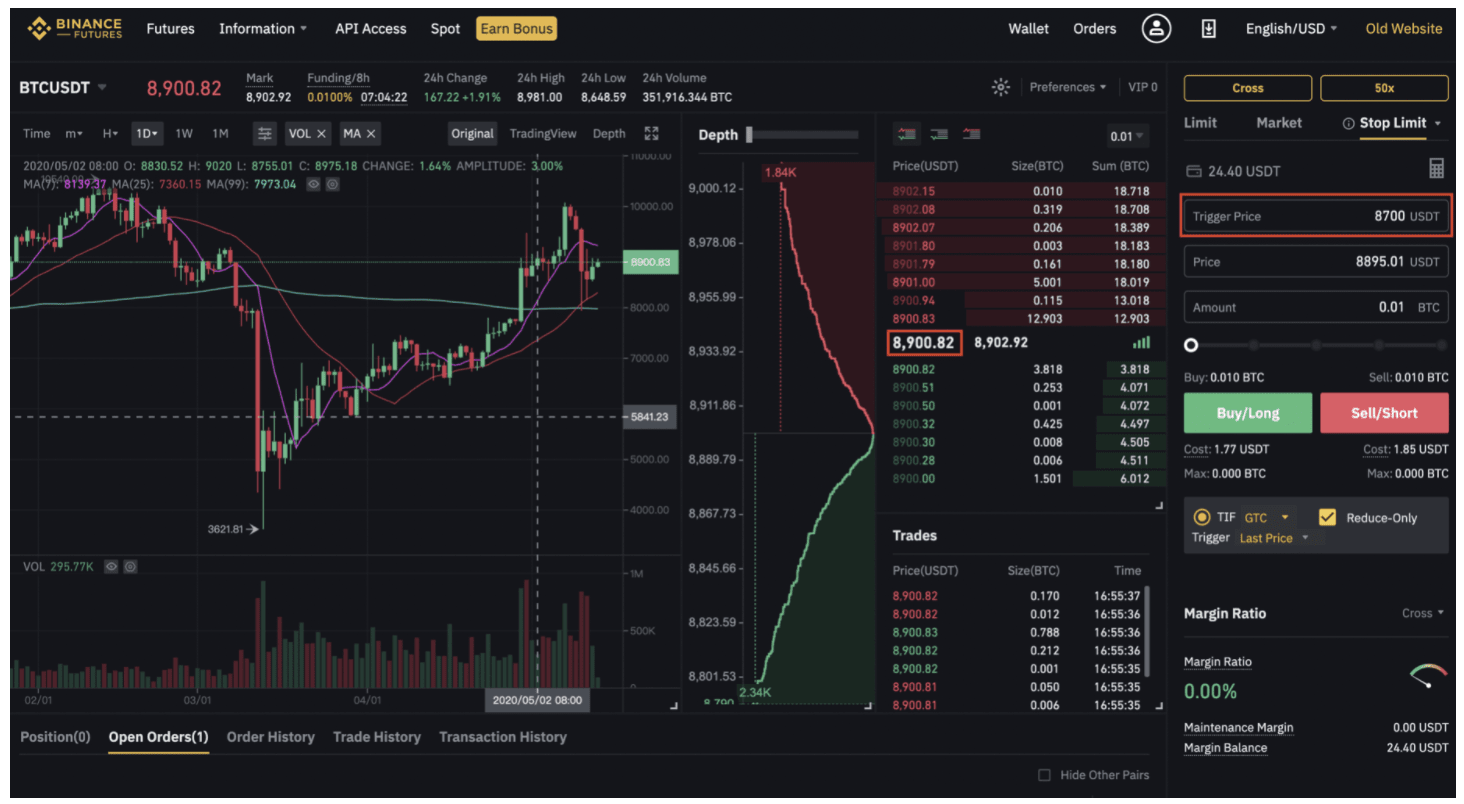Remove the MA indicator with its X
This screenshot has width=1464, height=804.
tap(371, 133)
